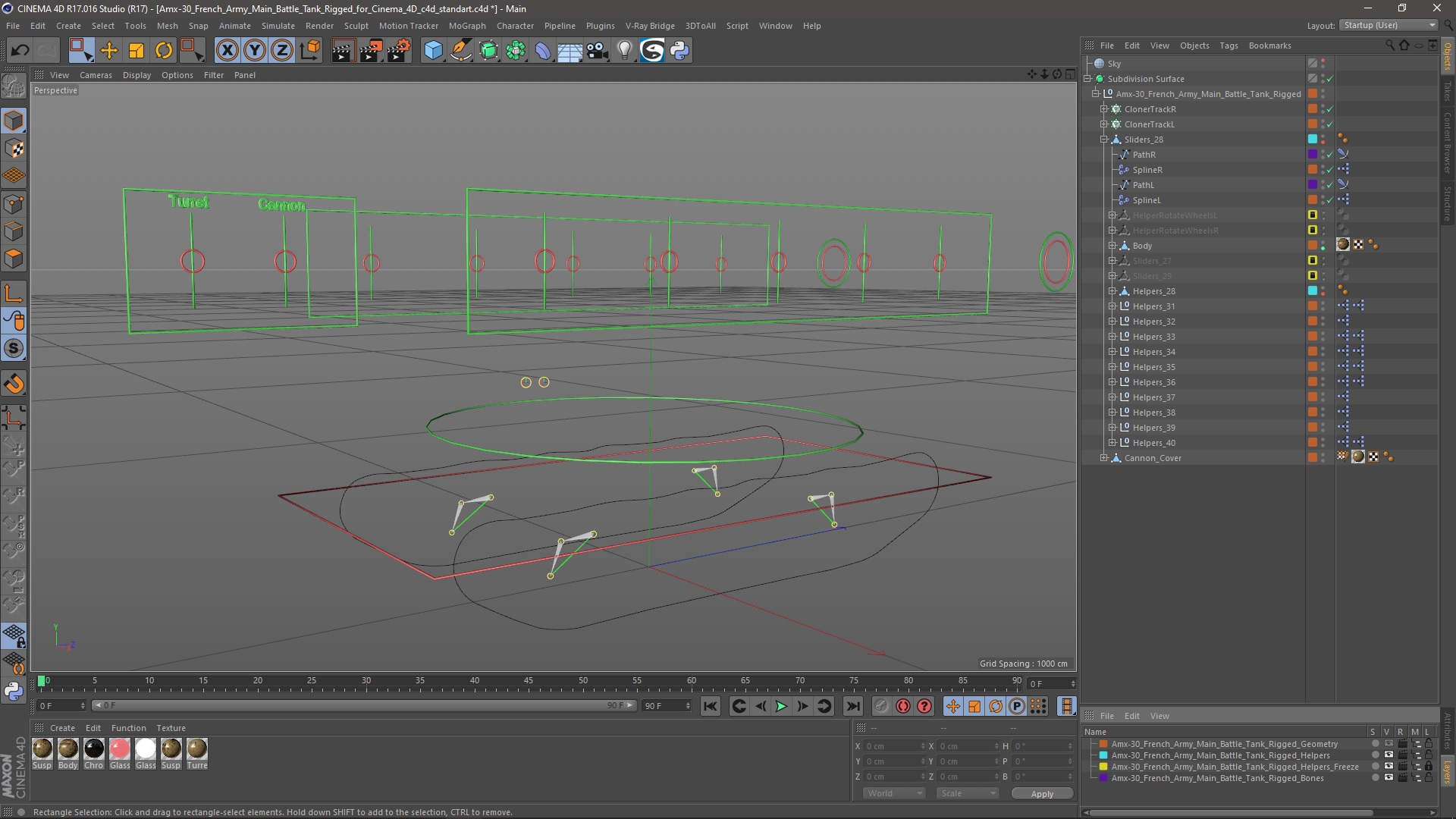Open the Array modeling objects icon

coord(516,51)
